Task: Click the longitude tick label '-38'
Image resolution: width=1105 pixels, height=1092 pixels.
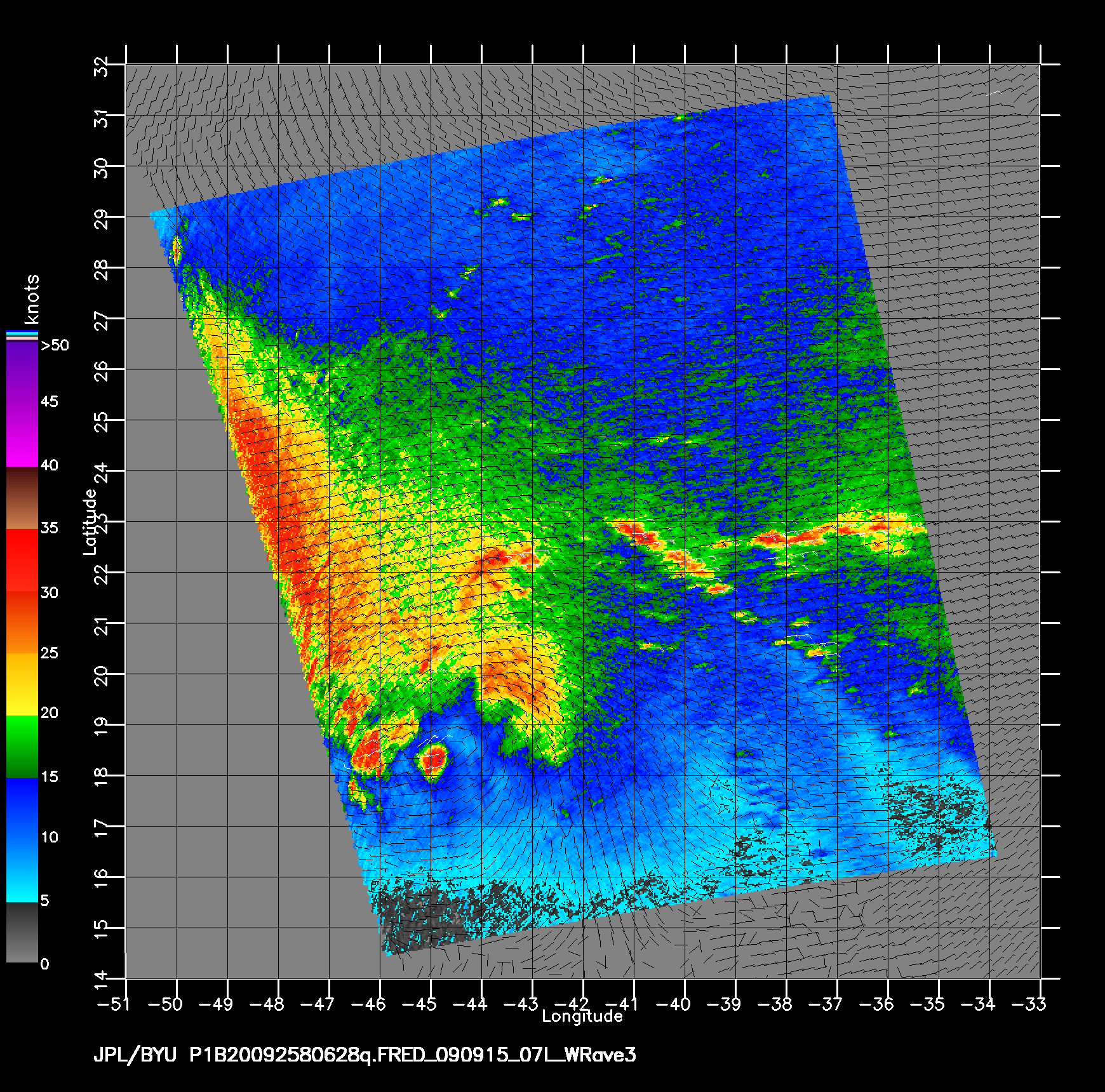Action: click(775, 1004)
